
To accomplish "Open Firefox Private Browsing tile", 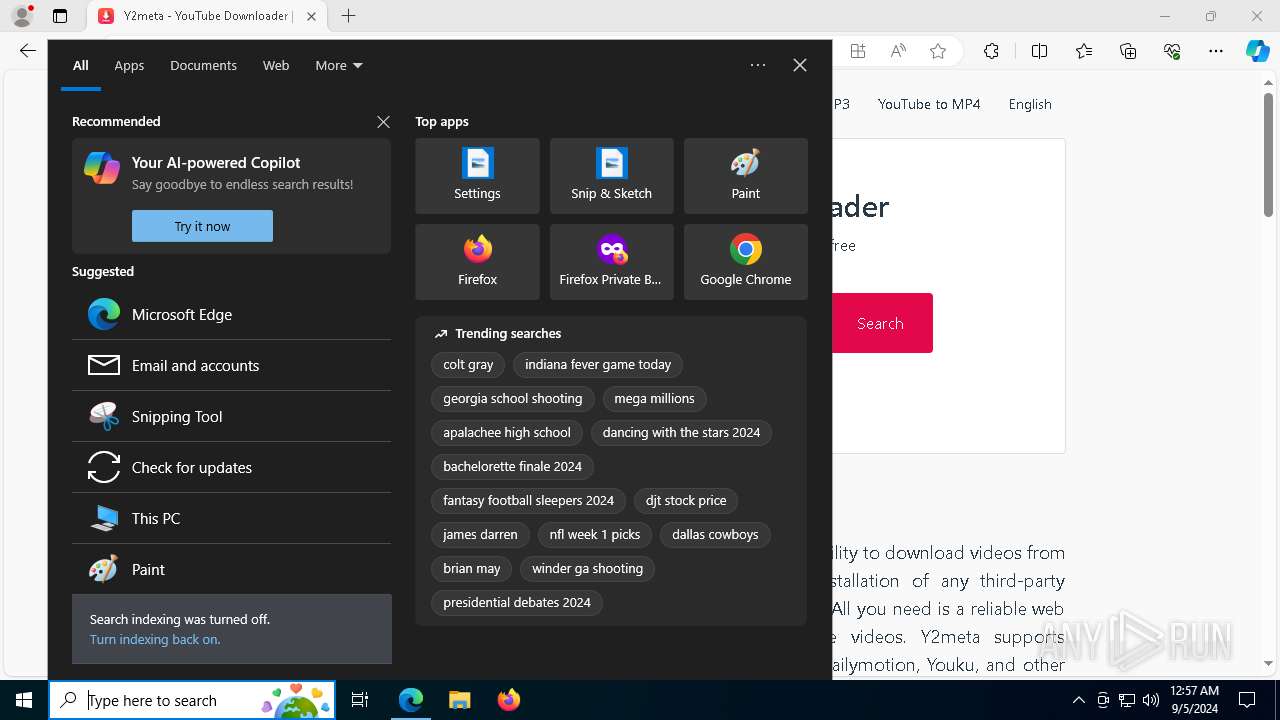I will [x=611, y=262].
